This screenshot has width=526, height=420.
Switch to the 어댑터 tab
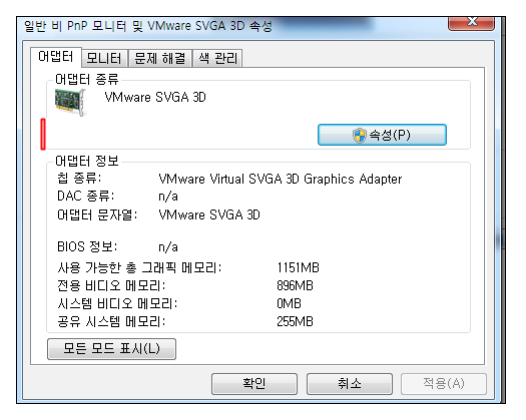click(56, 57)
